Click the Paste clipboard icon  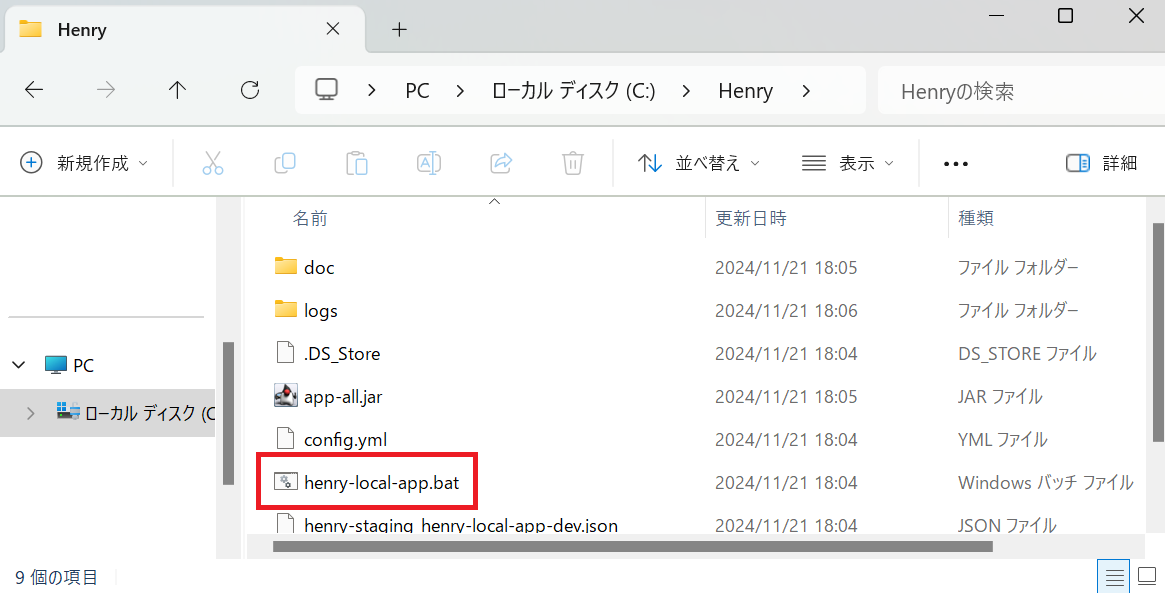tap(357, 163)
